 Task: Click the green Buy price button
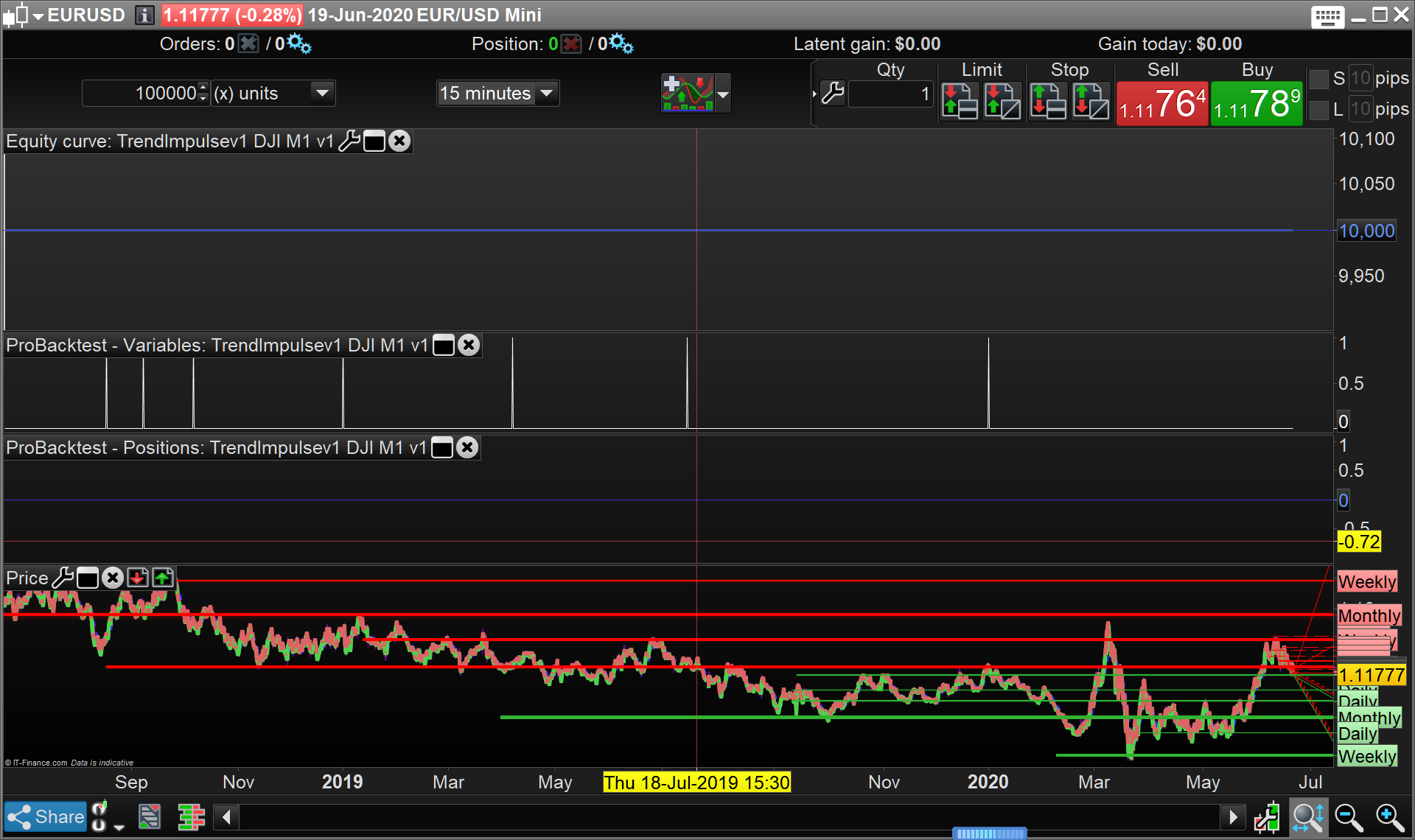pyautogui.click(x=1257, y=103)
